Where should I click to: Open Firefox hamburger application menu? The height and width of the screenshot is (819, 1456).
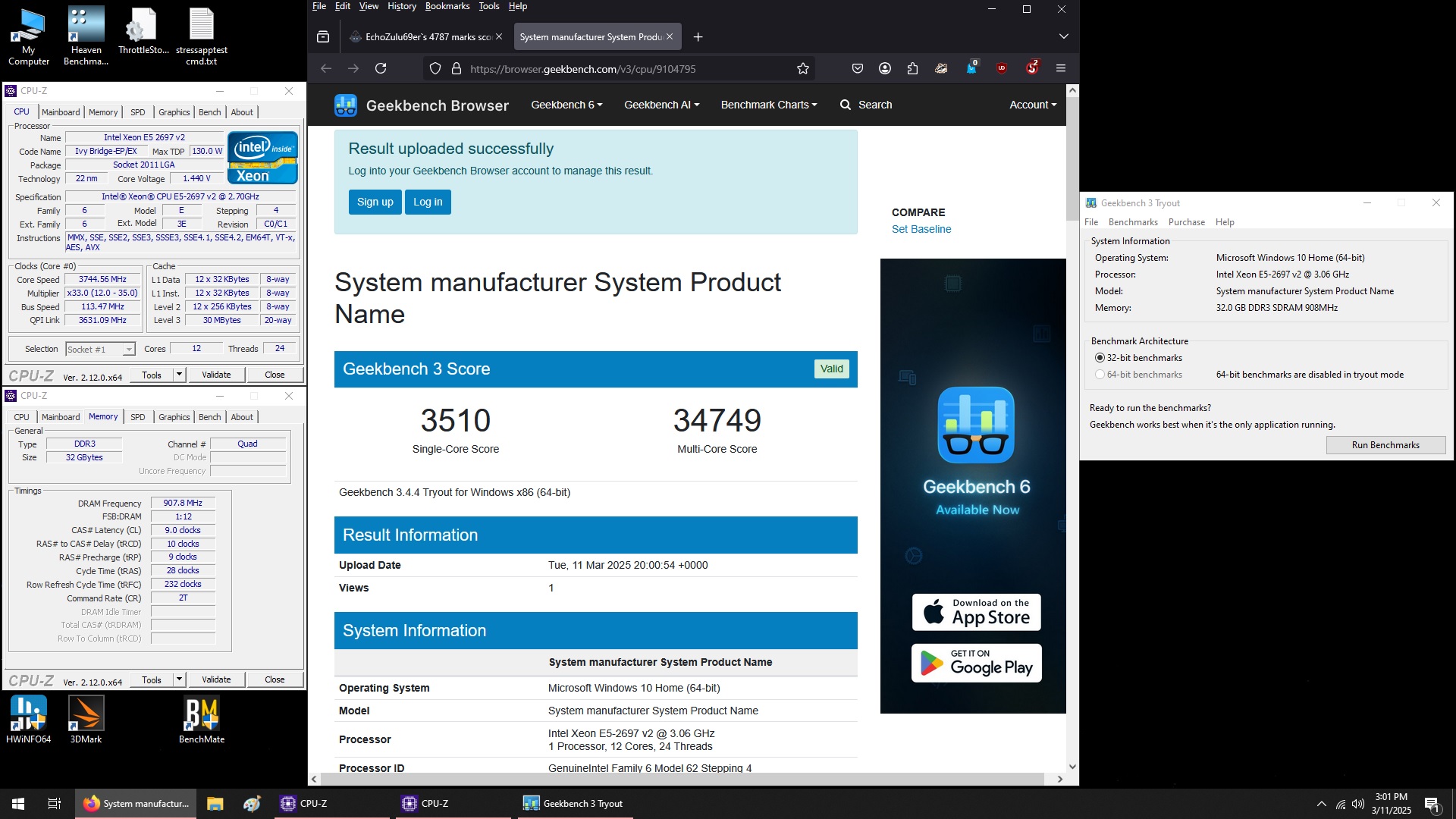[1061, 68]
